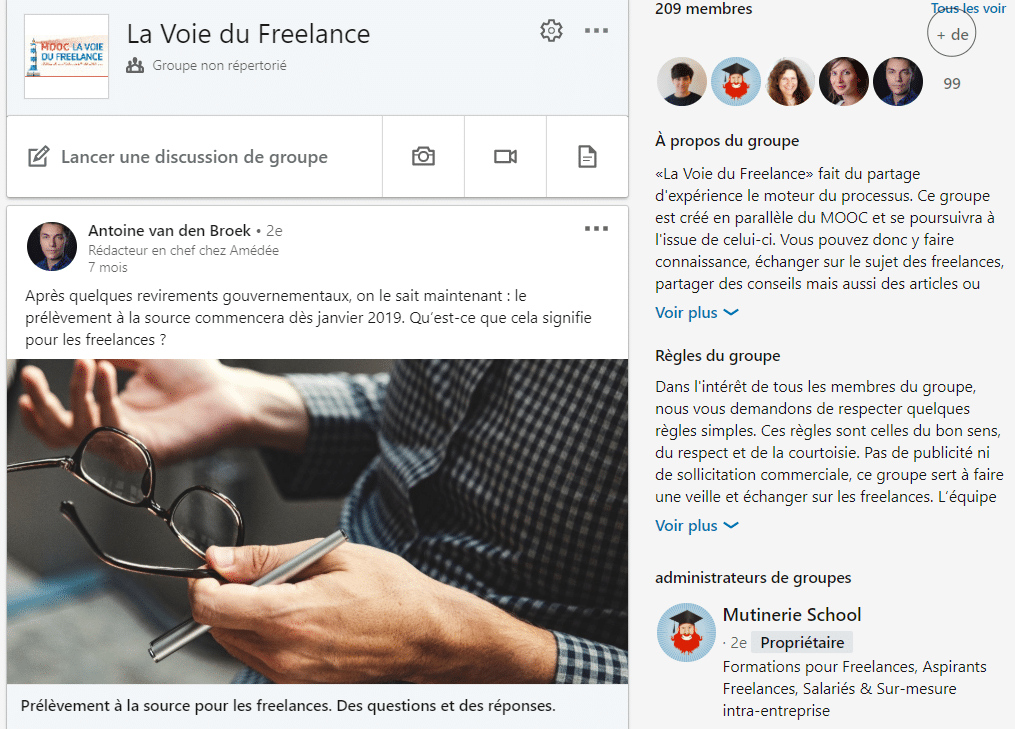Add a video with the camcorder icon

(506, 156)
